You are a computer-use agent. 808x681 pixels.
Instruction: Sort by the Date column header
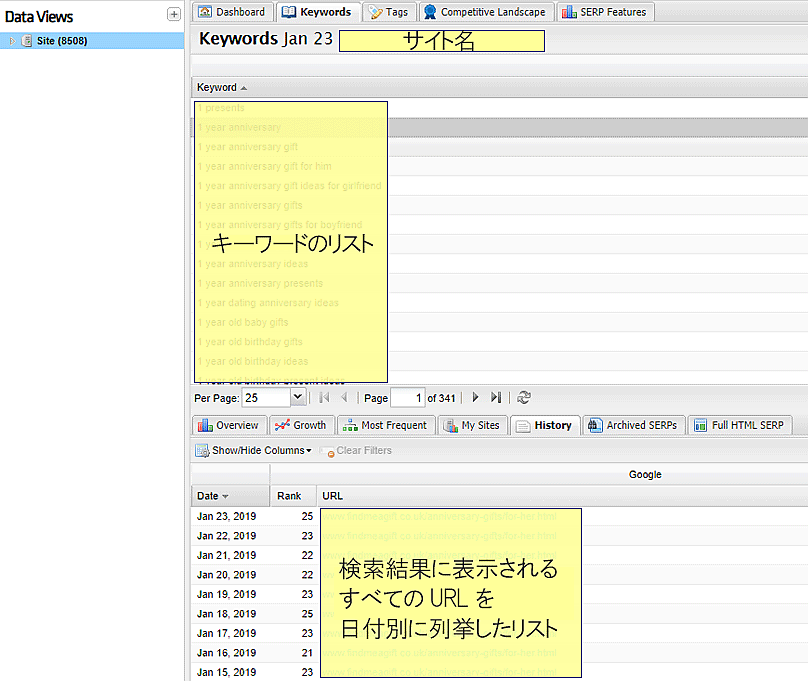(208, 496)
